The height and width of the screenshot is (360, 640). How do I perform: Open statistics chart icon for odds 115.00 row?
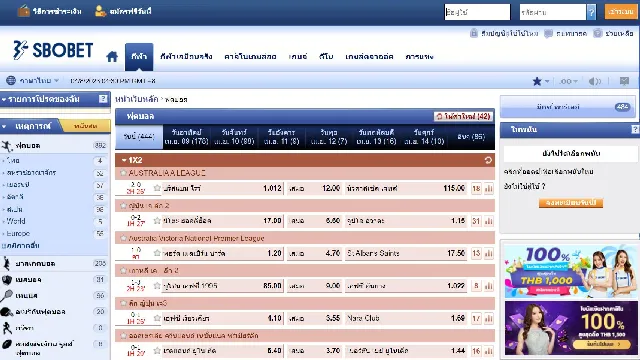(x=489, y=189)
